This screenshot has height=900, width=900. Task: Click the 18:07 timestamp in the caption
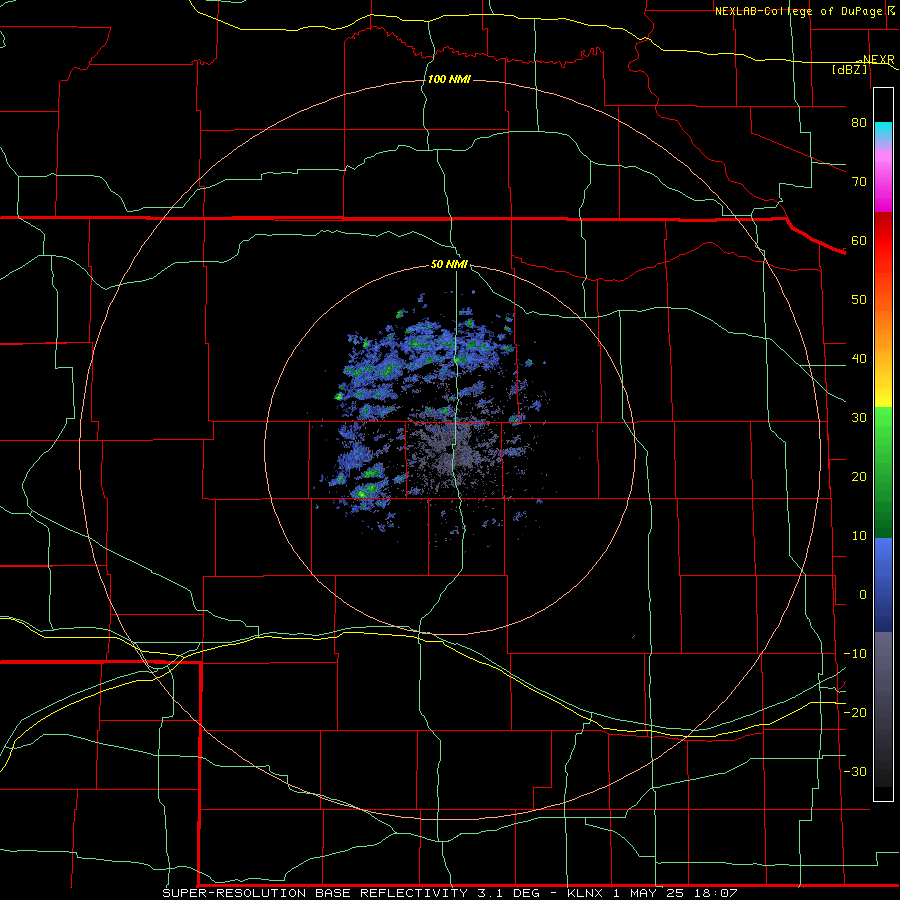tap(717, 893)
